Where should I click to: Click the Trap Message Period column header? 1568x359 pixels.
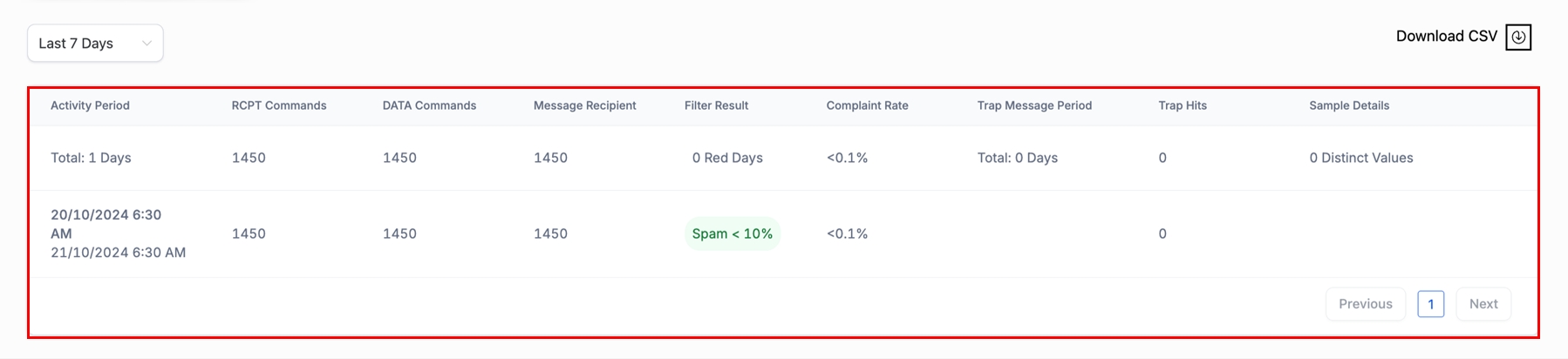[x=1034, y=105]
